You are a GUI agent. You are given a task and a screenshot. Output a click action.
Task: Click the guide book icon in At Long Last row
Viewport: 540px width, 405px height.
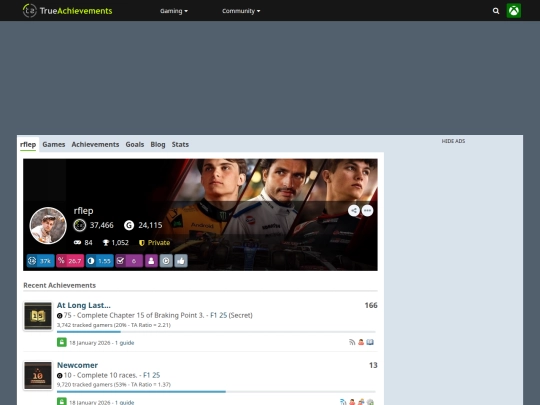(370, 342)
